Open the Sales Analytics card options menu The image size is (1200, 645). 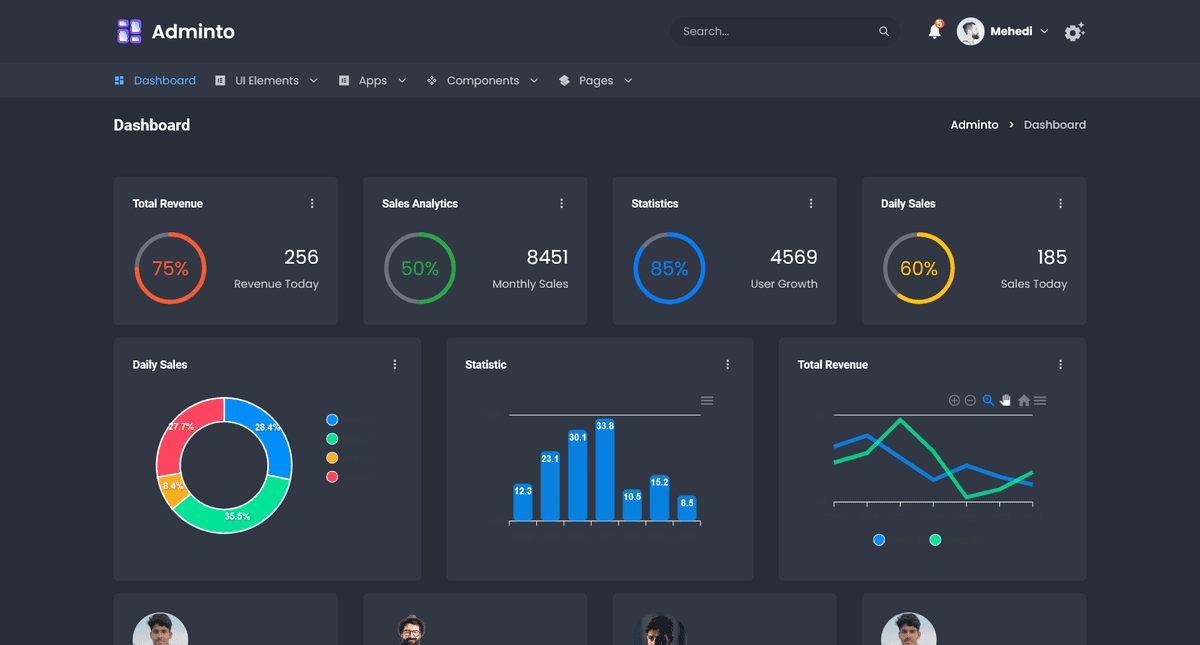[561, 203]
